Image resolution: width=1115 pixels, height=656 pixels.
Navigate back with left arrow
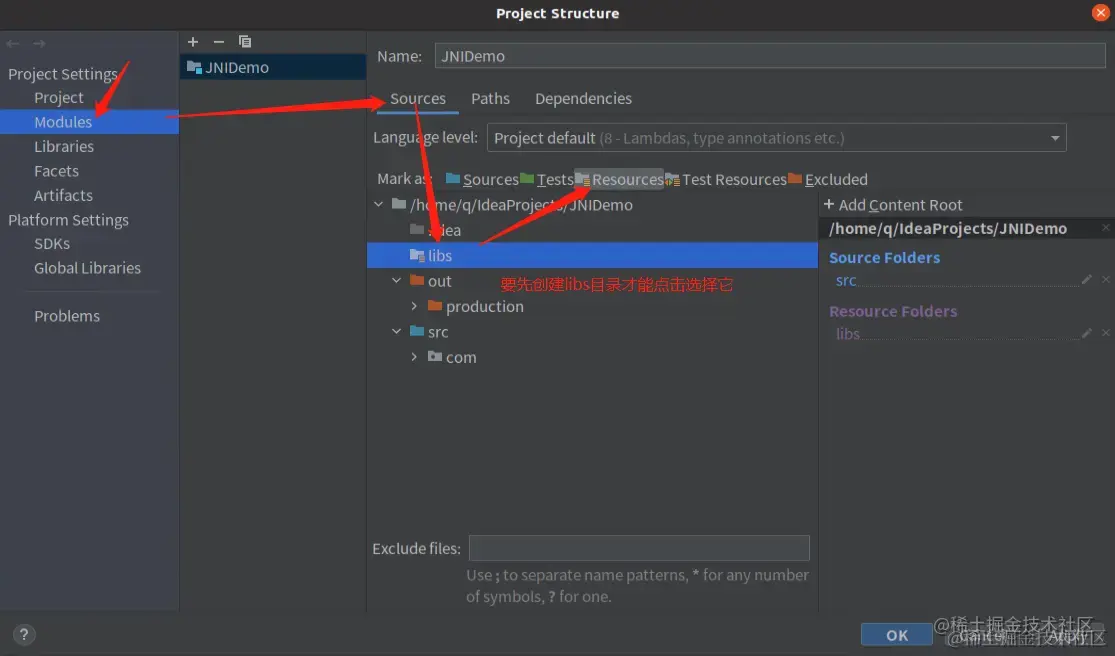(13, 43)
